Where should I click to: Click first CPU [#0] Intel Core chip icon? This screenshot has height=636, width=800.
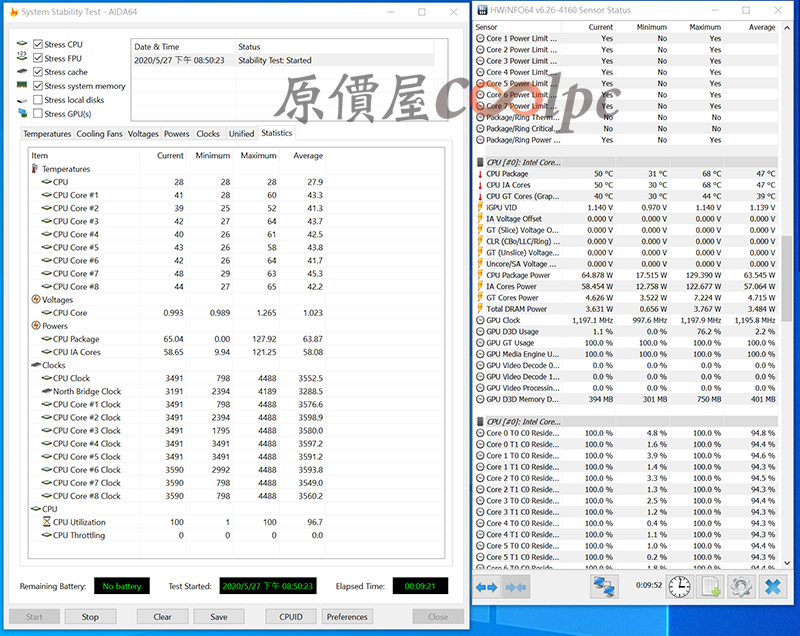(x=480, y=162)
